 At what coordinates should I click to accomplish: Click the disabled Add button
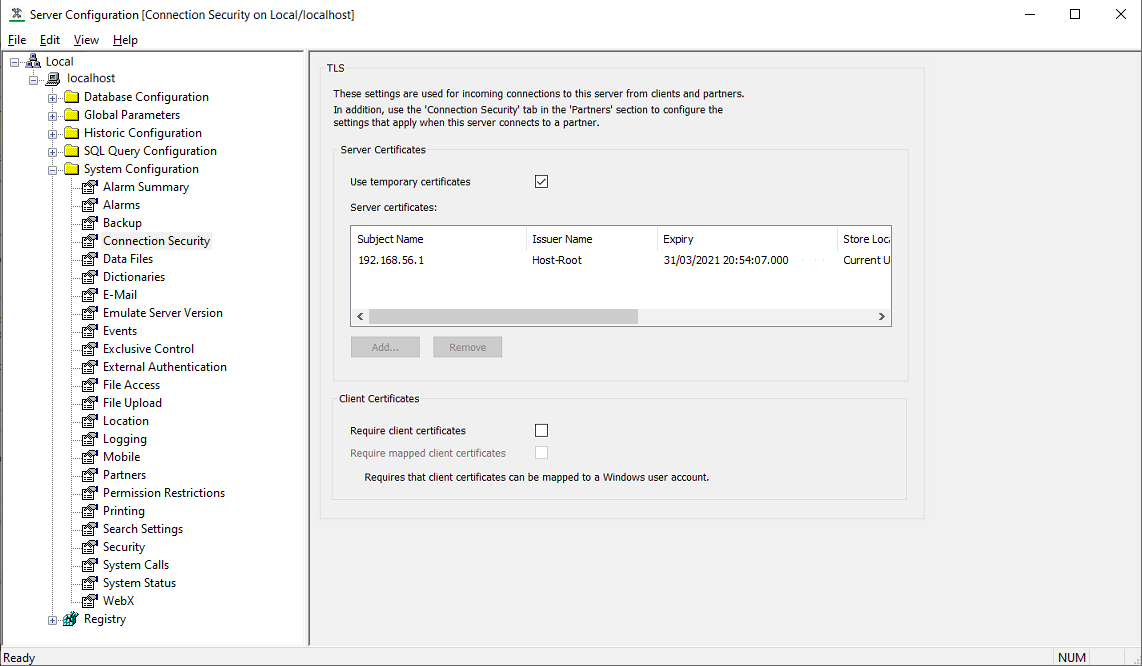385,346
